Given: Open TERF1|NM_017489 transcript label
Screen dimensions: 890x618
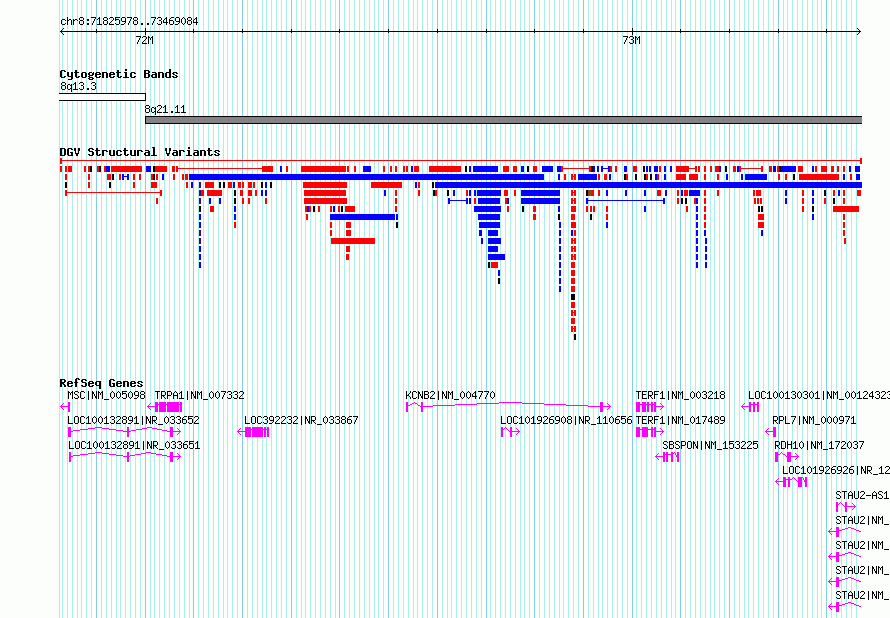Looking at the screenshot, I should [x=681, y=421].
